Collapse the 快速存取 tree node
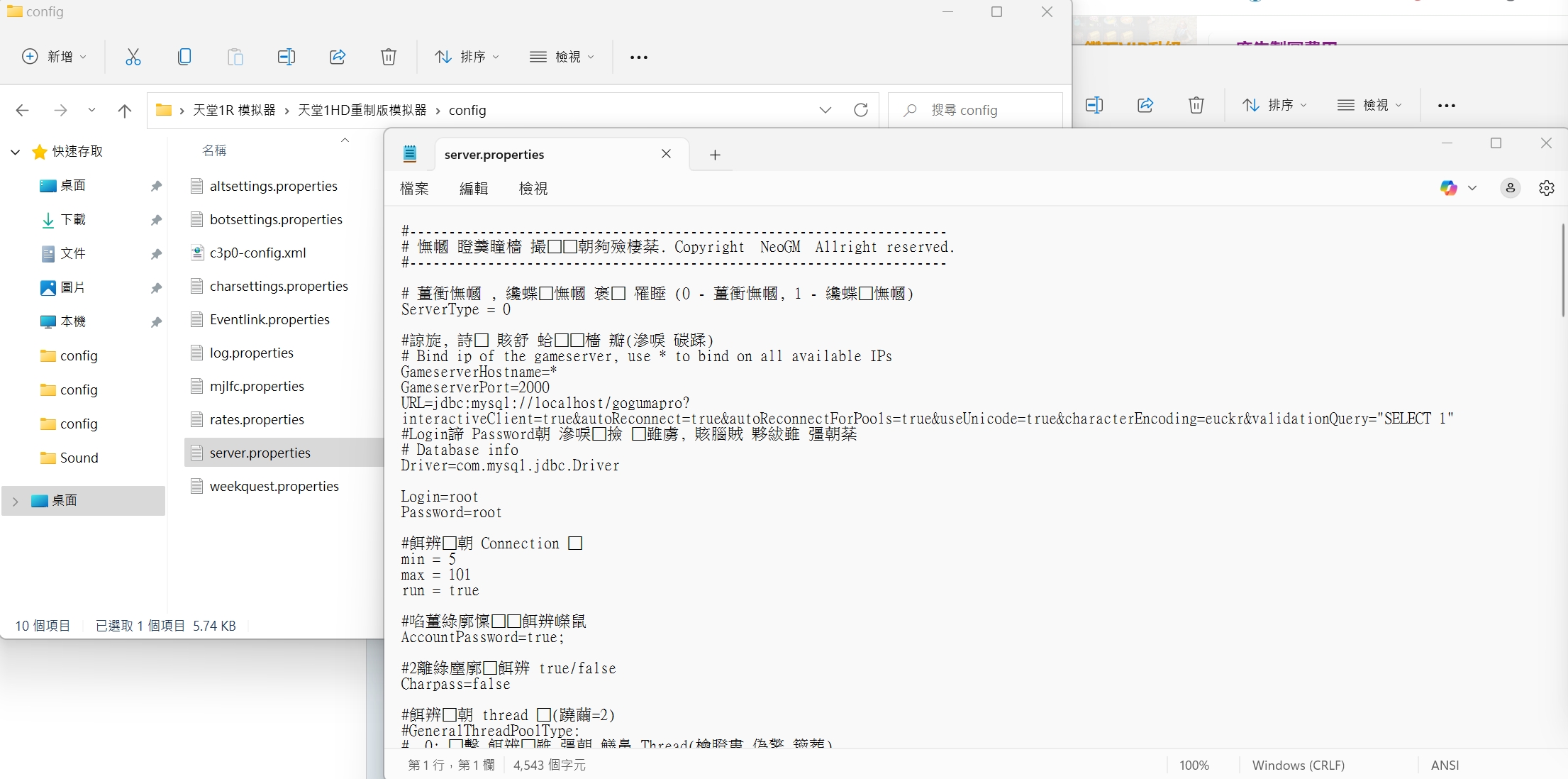The width and height of the screenshot is (1568, 779). [x=15, y=151]
